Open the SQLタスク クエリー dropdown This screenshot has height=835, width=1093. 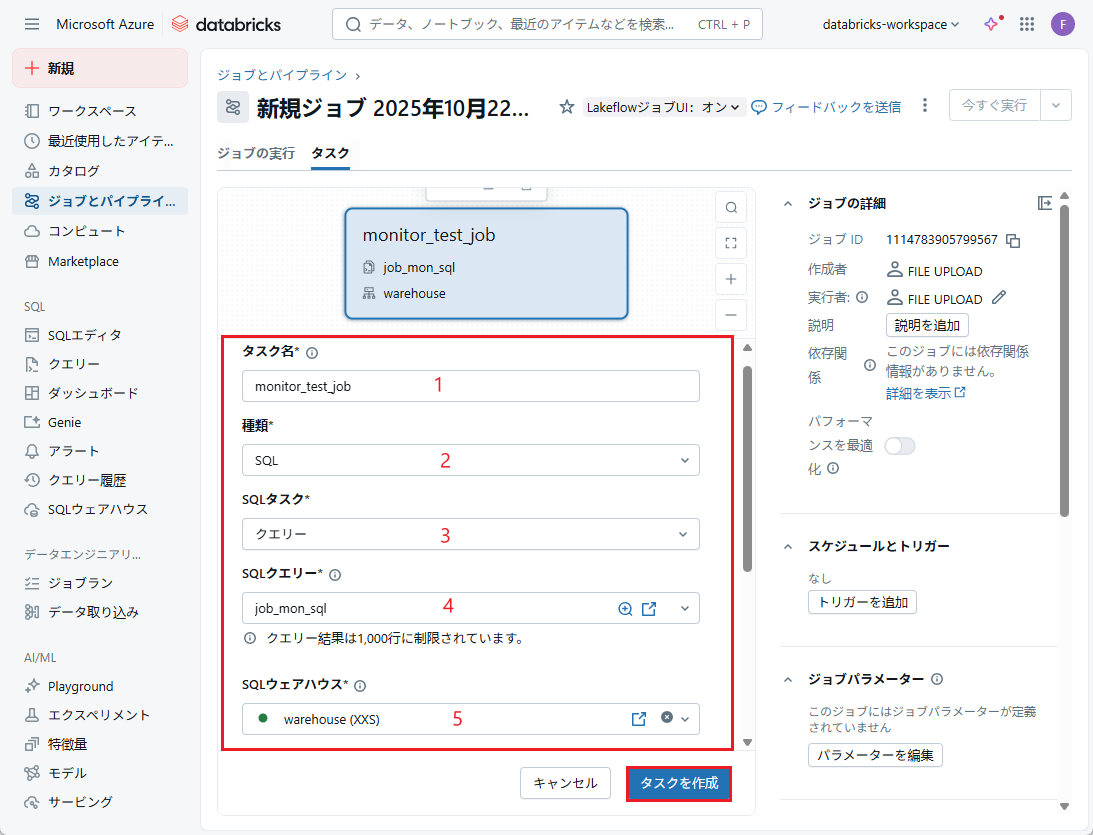tap(470, 534)
